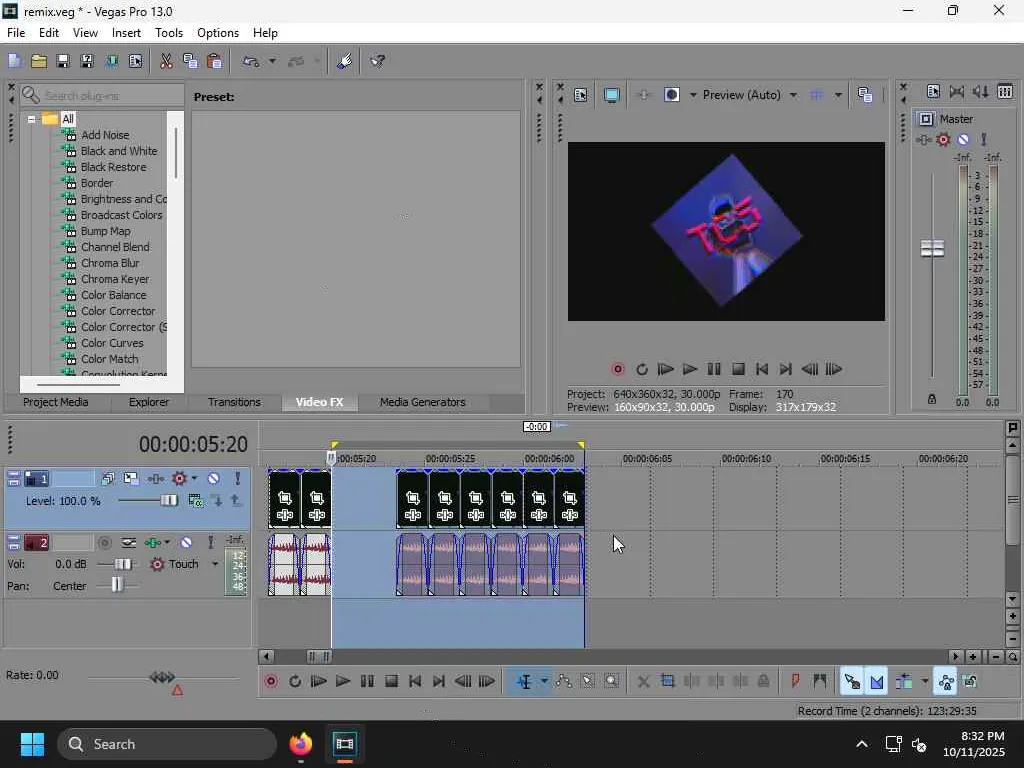1024x768 pixels.
Task: Open the File menu
Action: (16, 33)
